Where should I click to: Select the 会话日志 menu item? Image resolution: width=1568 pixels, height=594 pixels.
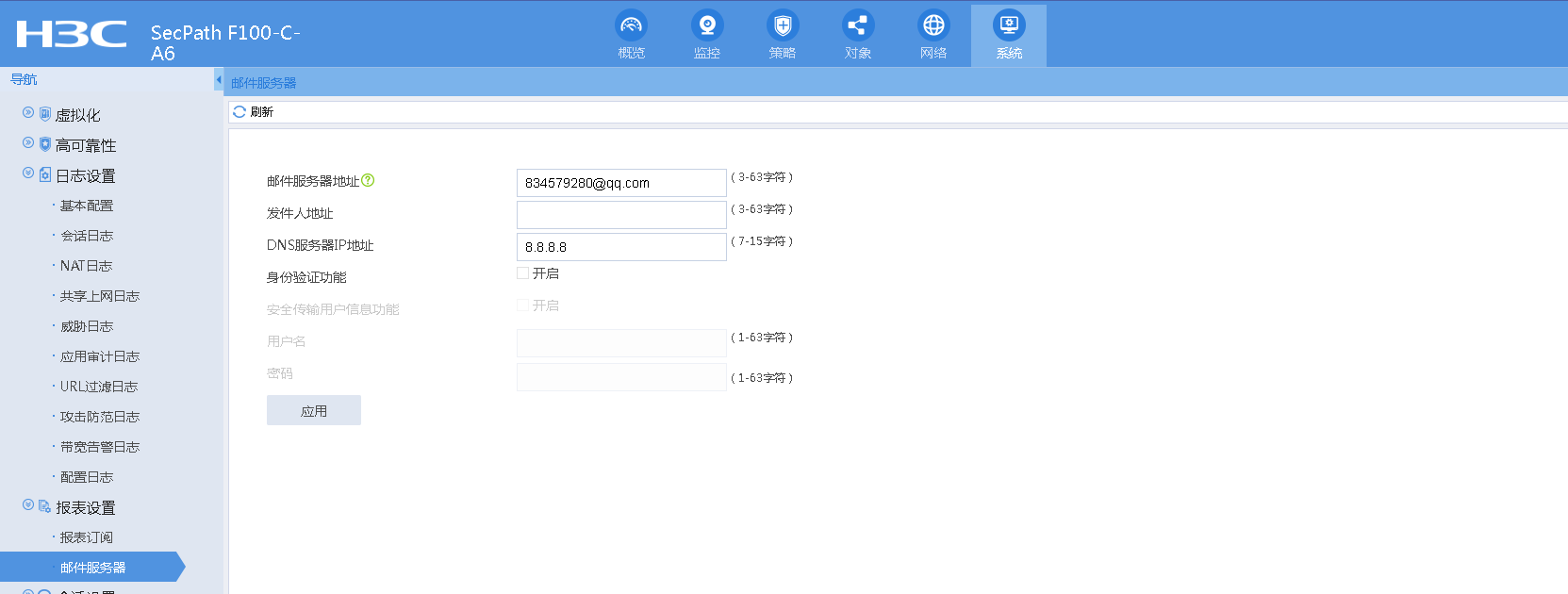coord(87,236)
